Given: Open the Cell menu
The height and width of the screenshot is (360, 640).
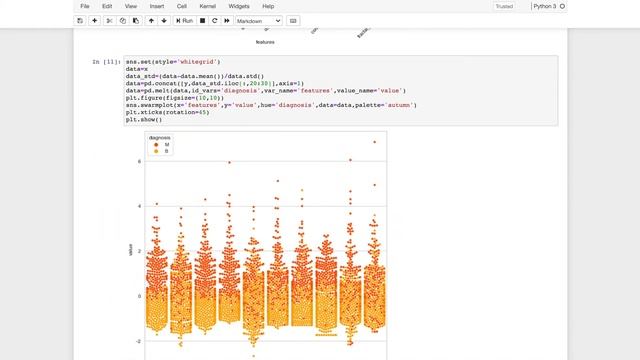Looking at the screenshot, I should [182, 6].
